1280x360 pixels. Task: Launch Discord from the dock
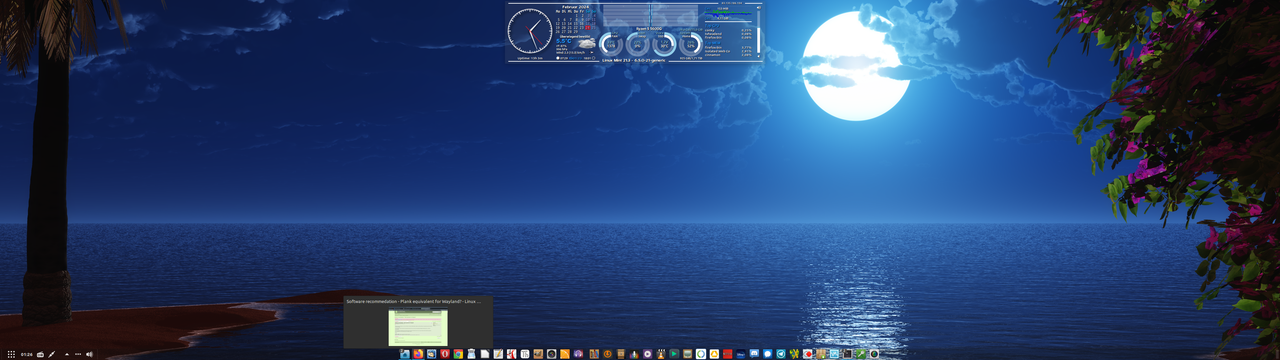(754, 354)
